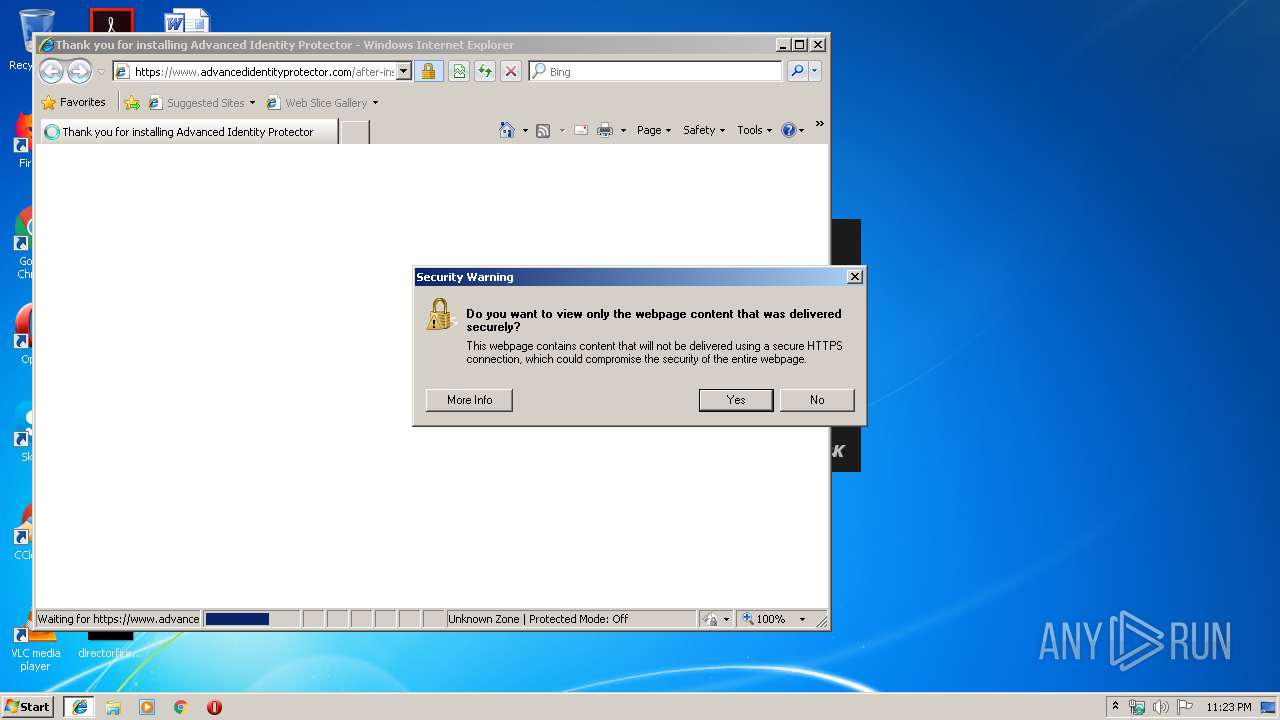Open the Word document desktop icon

[x=187, y=21]
